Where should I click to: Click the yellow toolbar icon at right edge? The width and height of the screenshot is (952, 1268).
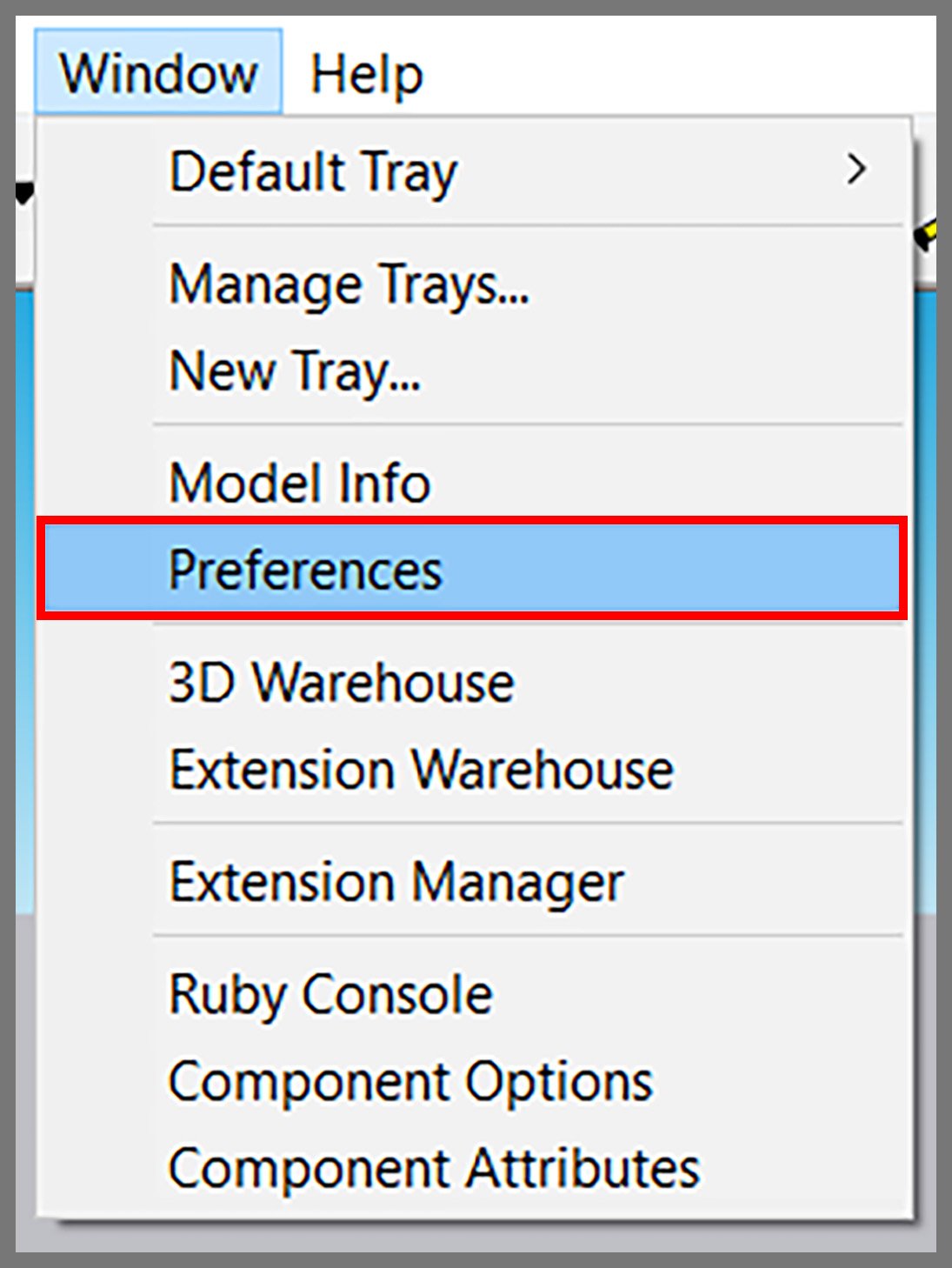(x=927, y=233)
